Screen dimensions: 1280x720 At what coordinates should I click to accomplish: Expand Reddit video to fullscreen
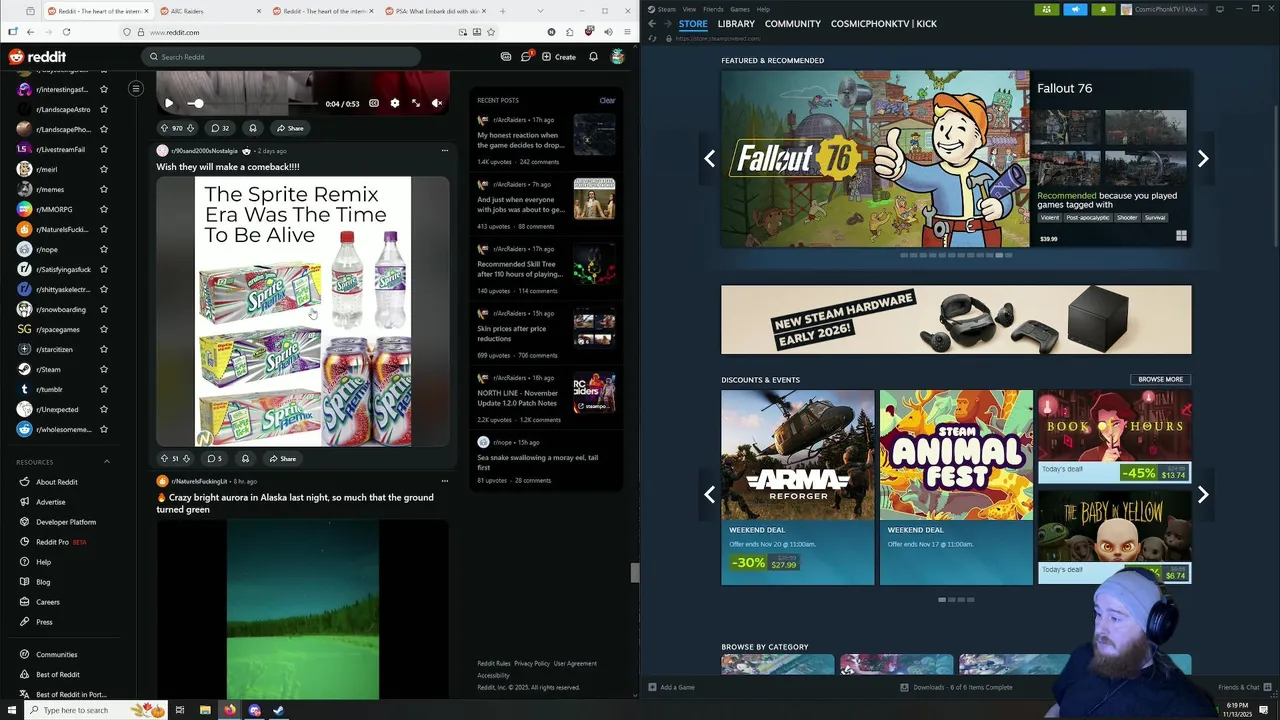coord(416,103)
